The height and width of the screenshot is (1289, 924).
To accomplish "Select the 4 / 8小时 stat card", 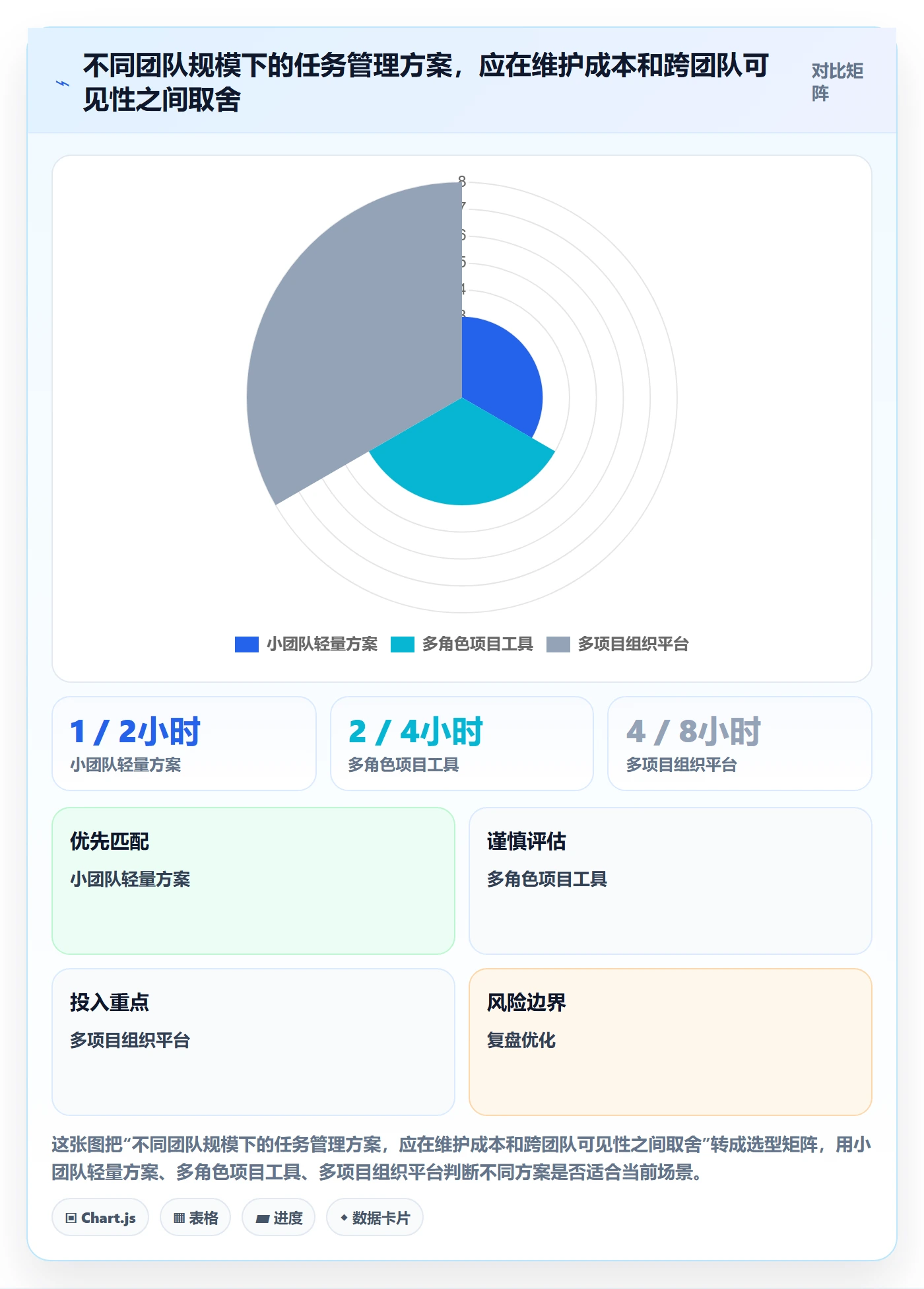I will (x=740, y=744).
